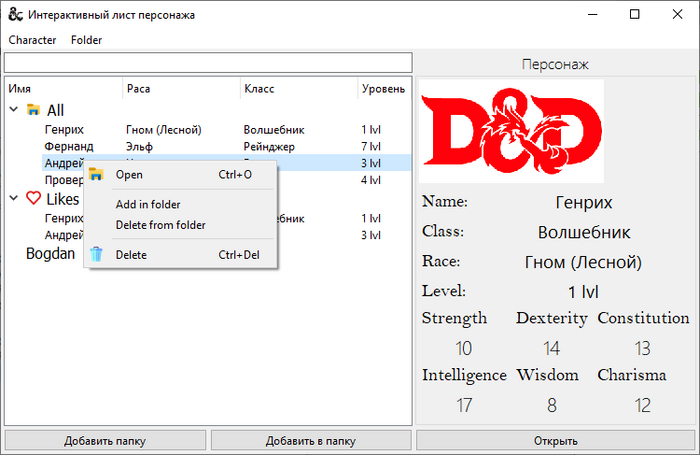The image size is (700, 455).
Task: Maximize the application window
Action: (x=634, y=14)
